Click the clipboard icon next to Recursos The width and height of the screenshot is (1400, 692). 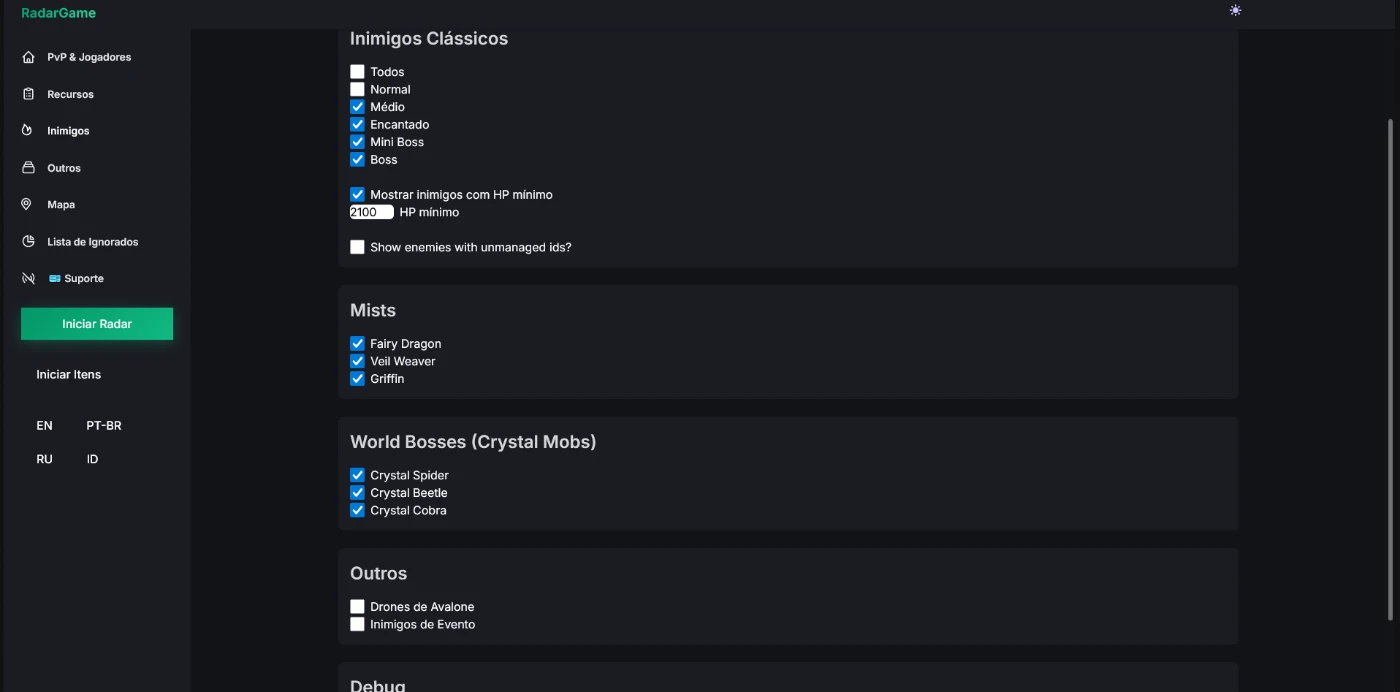pyautogui.click(x=28, y=94)
